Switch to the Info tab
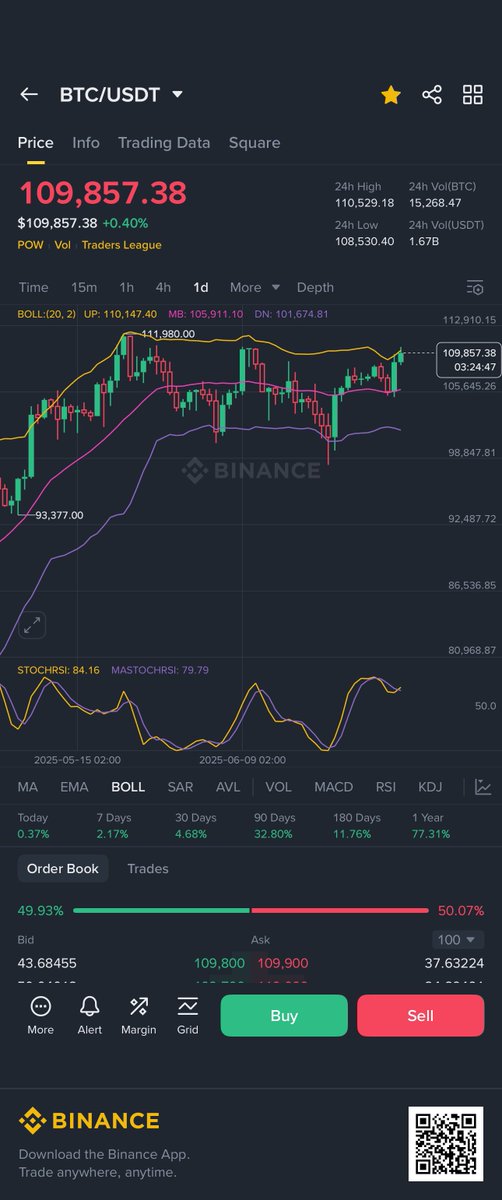Image resolution: width=502 pixels, height=1200 pixels. tap(86, 143)
